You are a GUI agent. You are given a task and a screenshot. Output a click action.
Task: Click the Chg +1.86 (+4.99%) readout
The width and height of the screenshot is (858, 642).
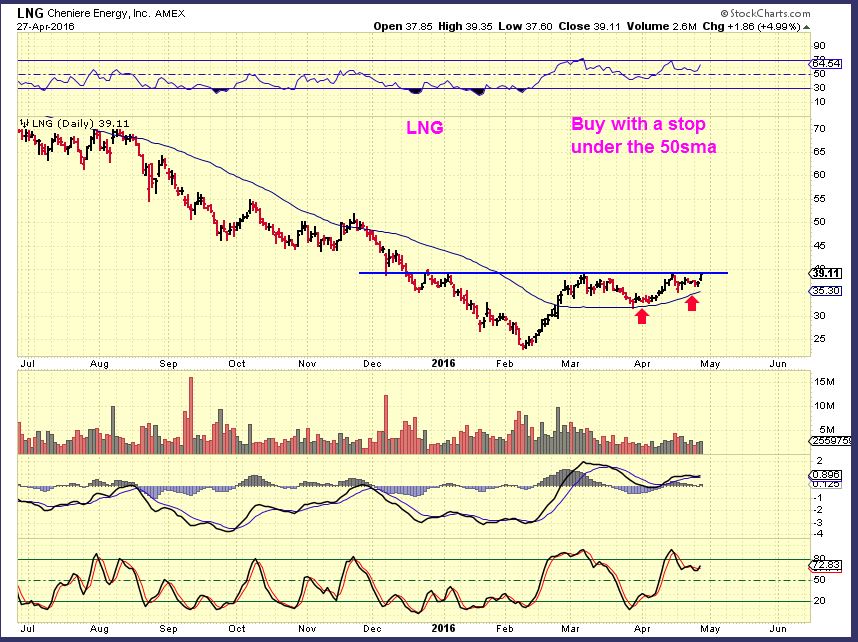point(751,26)
